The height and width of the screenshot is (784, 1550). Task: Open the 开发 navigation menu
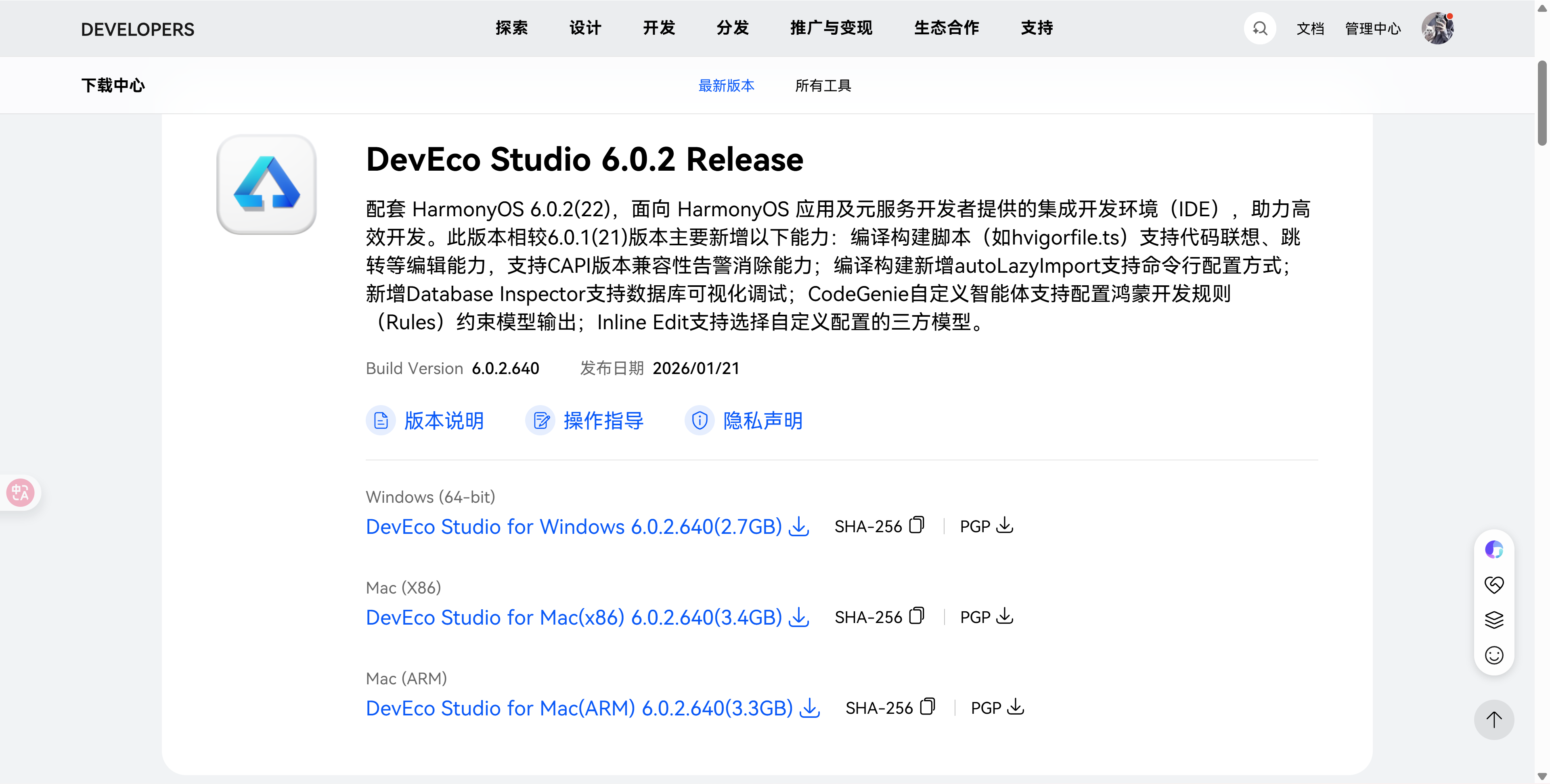(659, 28)
